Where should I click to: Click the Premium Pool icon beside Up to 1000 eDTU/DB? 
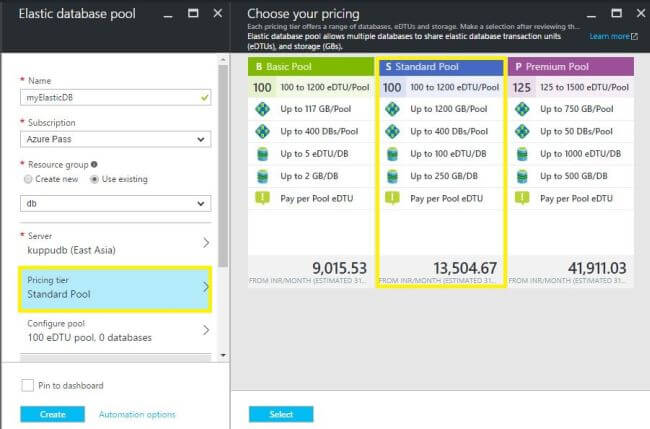(x=522, y=154)
